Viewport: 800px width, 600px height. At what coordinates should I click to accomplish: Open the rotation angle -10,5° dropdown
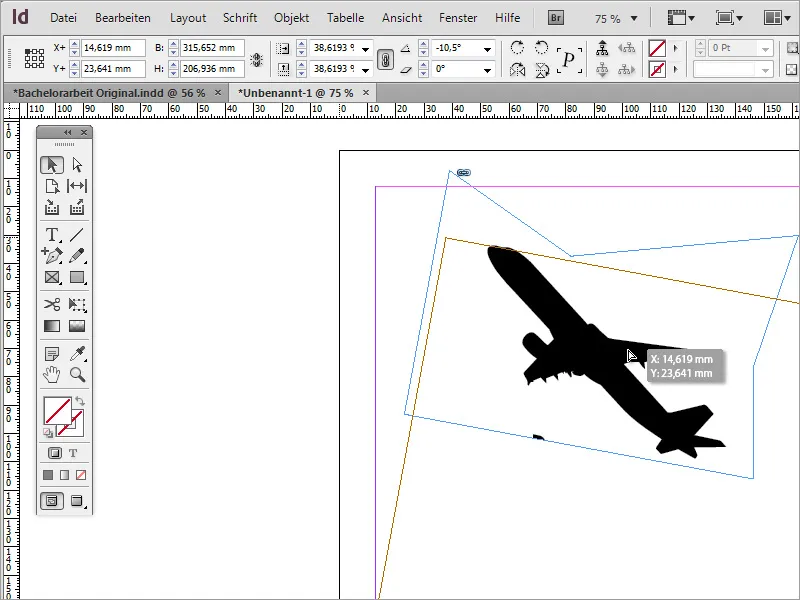tap(487, 49)
